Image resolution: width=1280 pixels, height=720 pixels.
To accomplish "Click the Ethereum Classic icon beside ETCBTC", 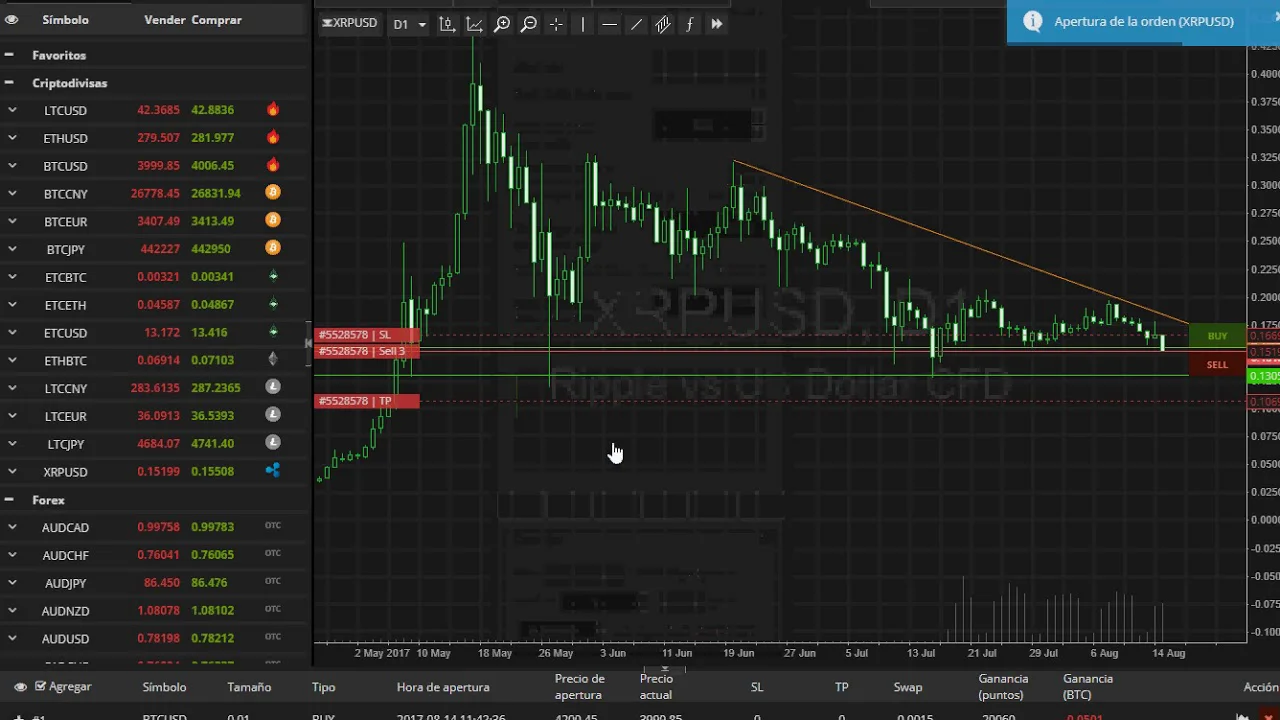I will point(272,276).
